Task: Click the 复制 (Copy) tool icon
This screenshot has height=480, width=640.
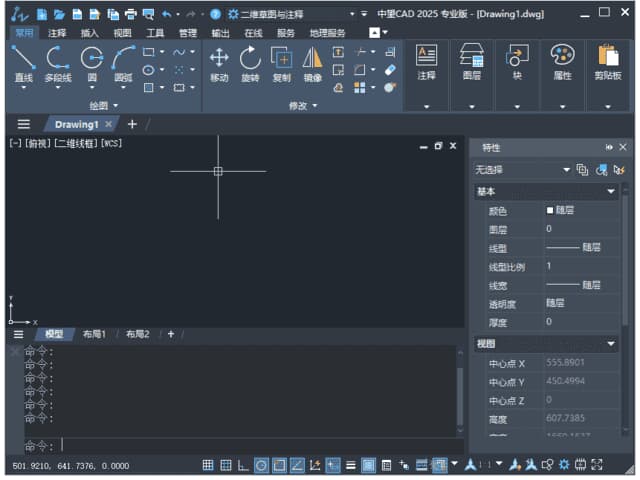Action: pos(282,61)
